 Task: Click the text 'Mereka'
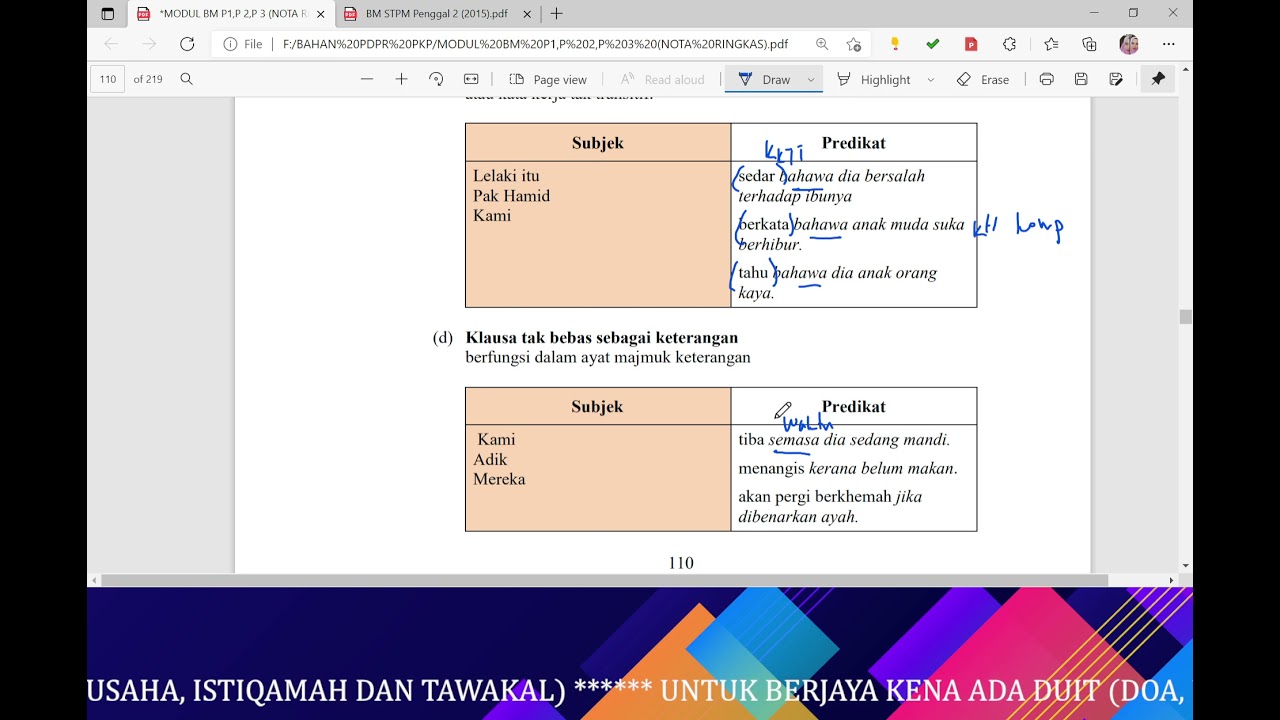tap(499, 479)
